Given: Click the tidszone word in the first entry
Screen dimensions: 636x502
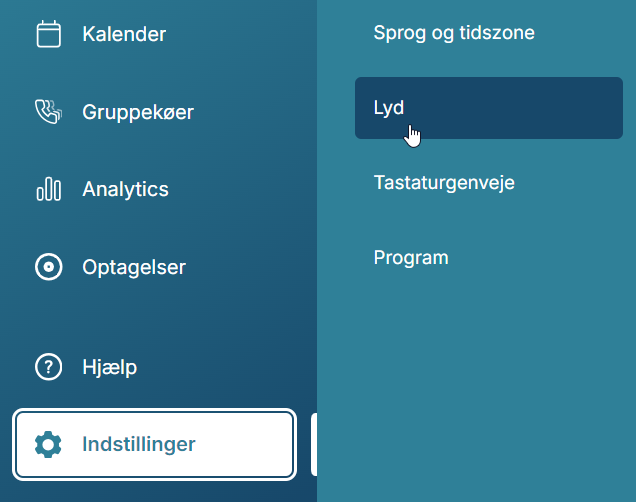Looking at the screenshot, I should pos(497,32).
